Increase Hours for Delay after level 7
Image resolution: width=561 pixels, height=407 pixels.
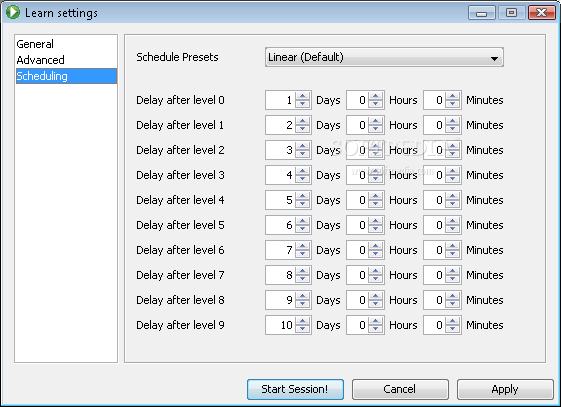click(x=376, y=271)
